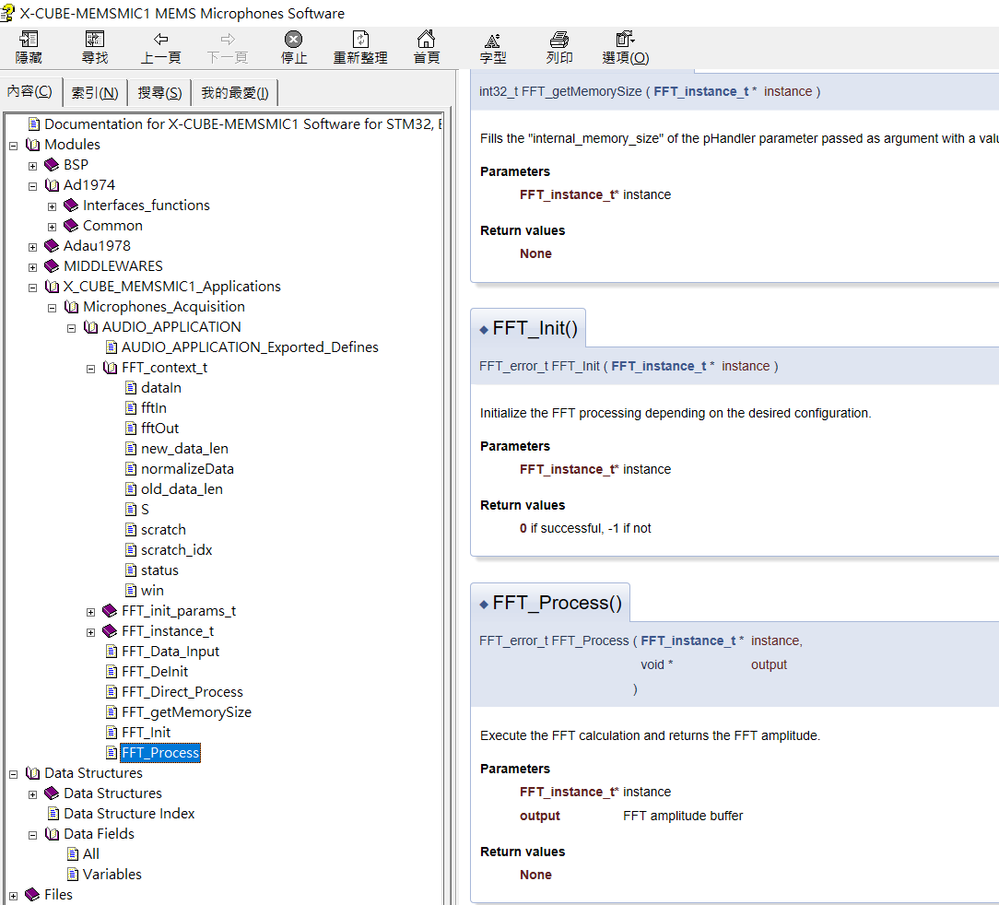Open FFT_instance_t link in FFT_getMemorySize signature
The image size is (999, 905).
tap(701, 91)
